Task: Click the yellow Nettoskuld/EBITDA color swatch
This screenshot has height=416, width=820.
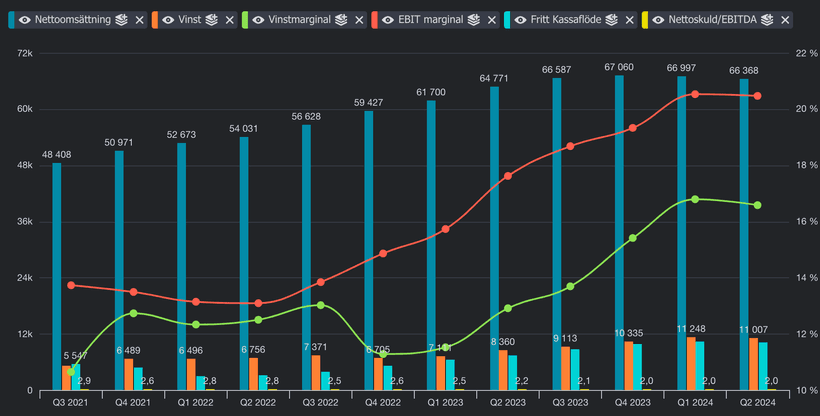Action: [644, 20]
